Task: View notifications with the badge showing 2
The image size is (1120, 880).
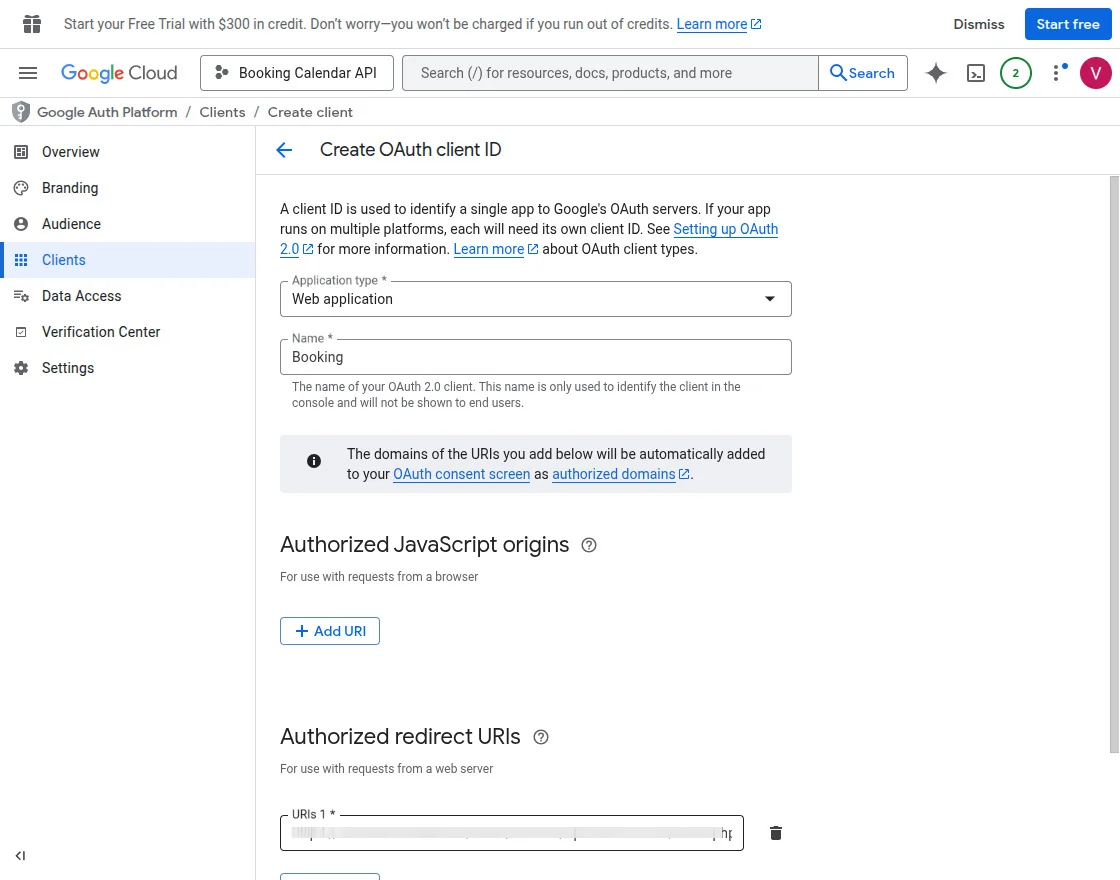Action: [1016, 72]
